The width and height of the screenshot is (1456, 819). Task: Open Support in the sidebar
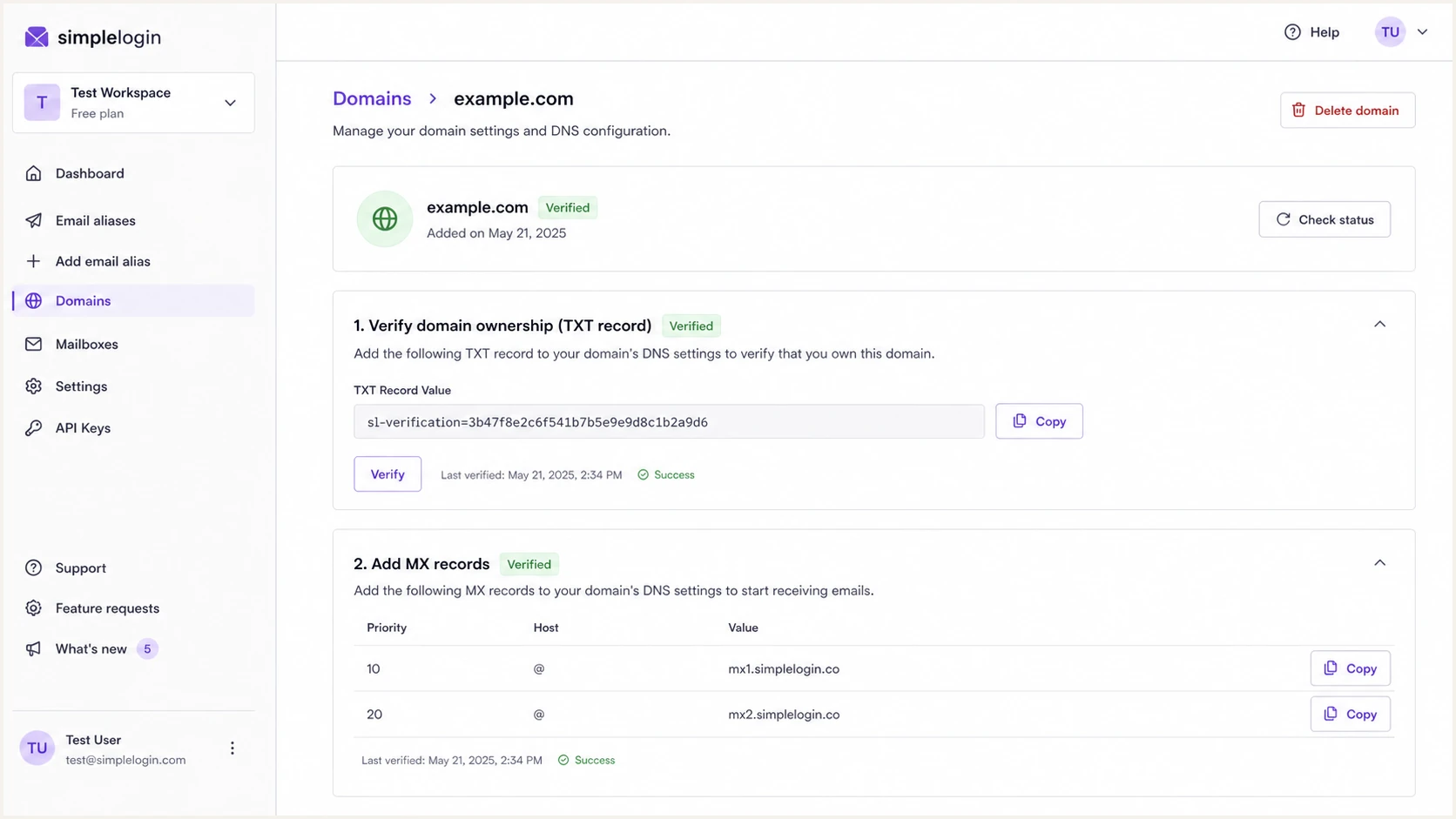coord(133,567)
